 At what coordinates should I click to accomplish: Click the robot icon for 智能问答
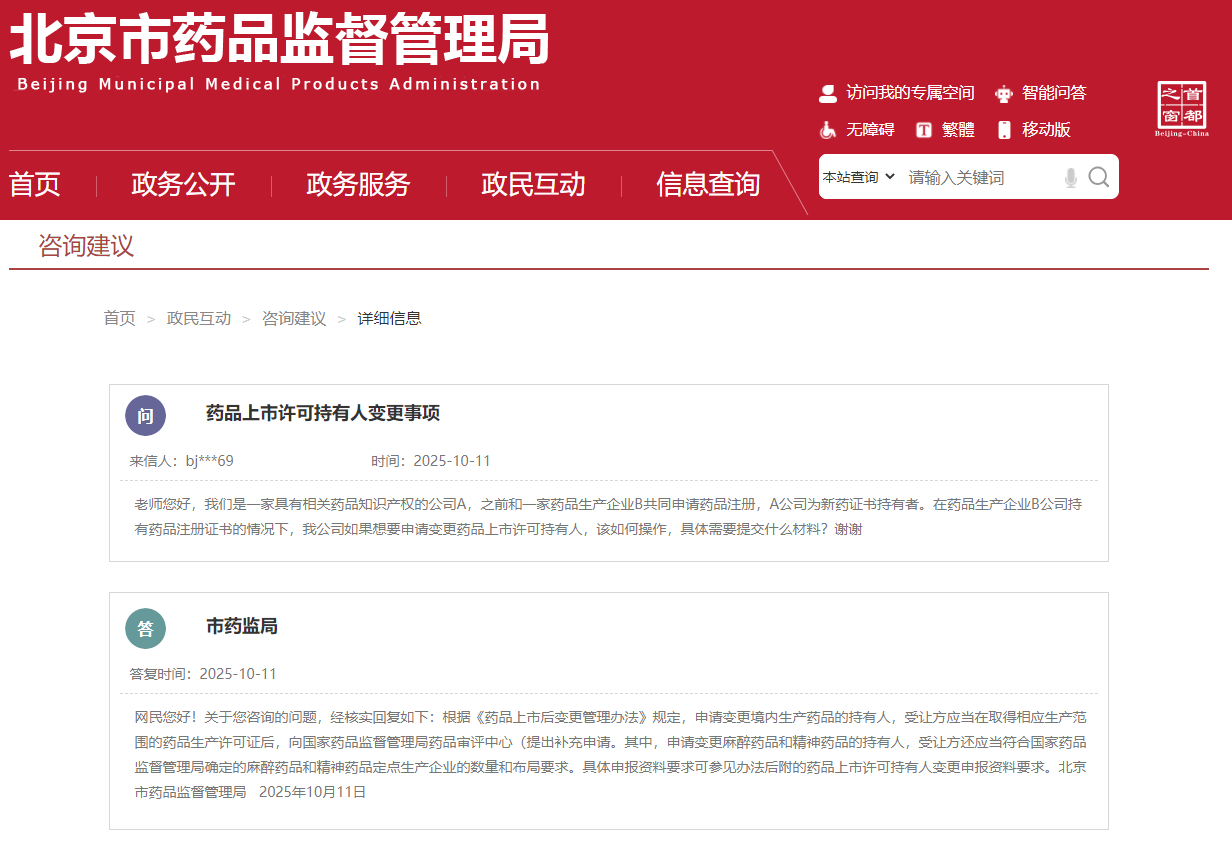coord(1003,92)
